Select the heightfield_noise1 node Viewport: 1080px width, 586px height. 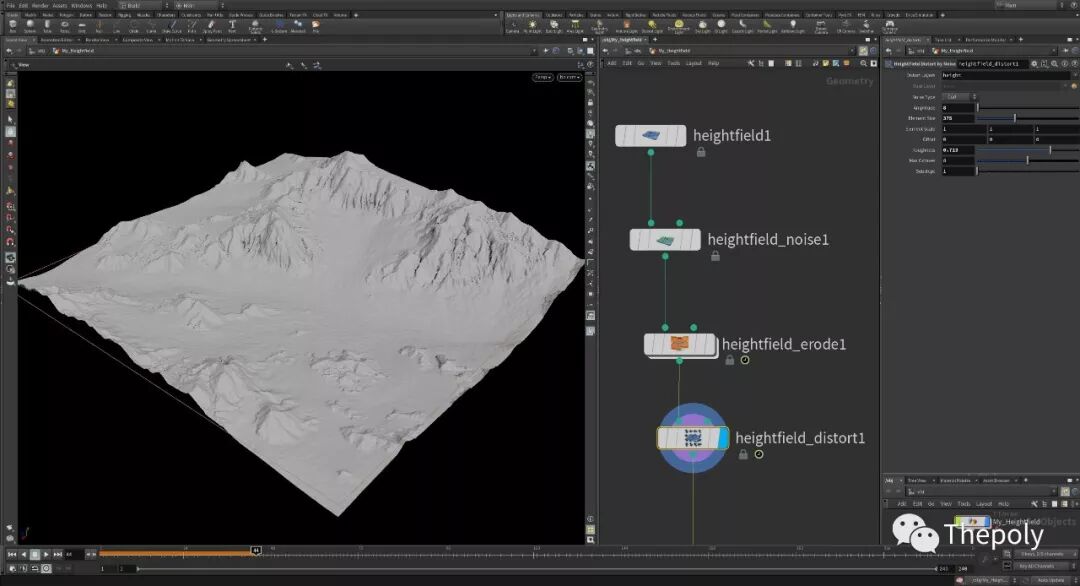665,240
